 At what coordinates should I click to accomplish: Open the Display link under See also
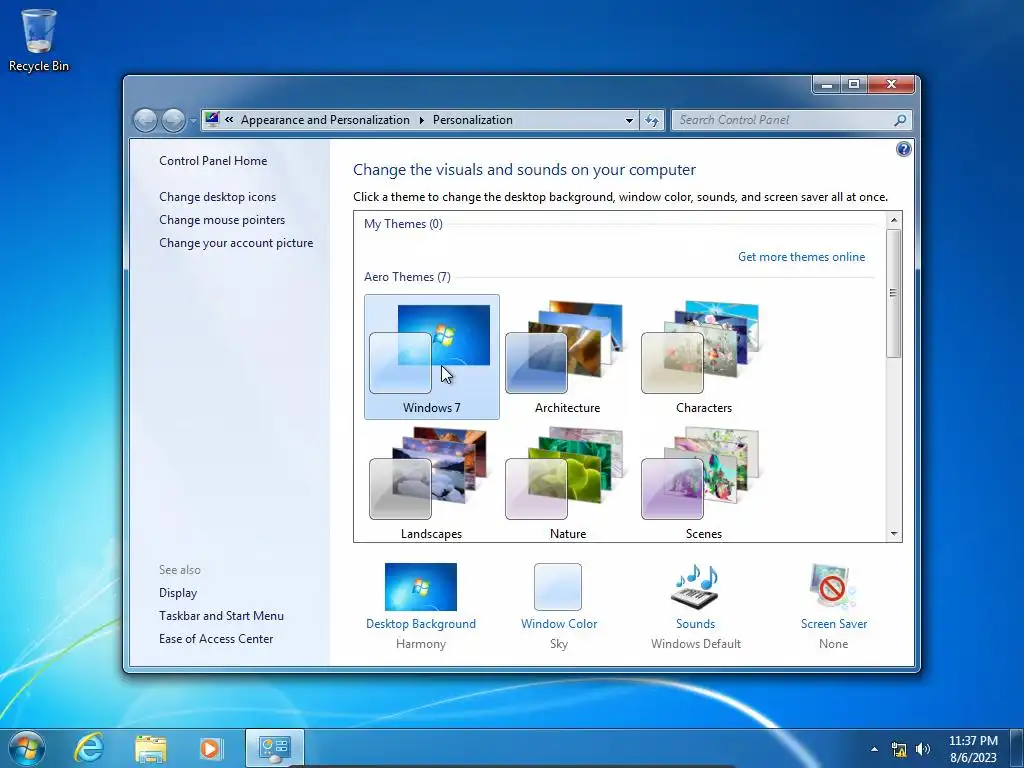(x=178, y=592)
